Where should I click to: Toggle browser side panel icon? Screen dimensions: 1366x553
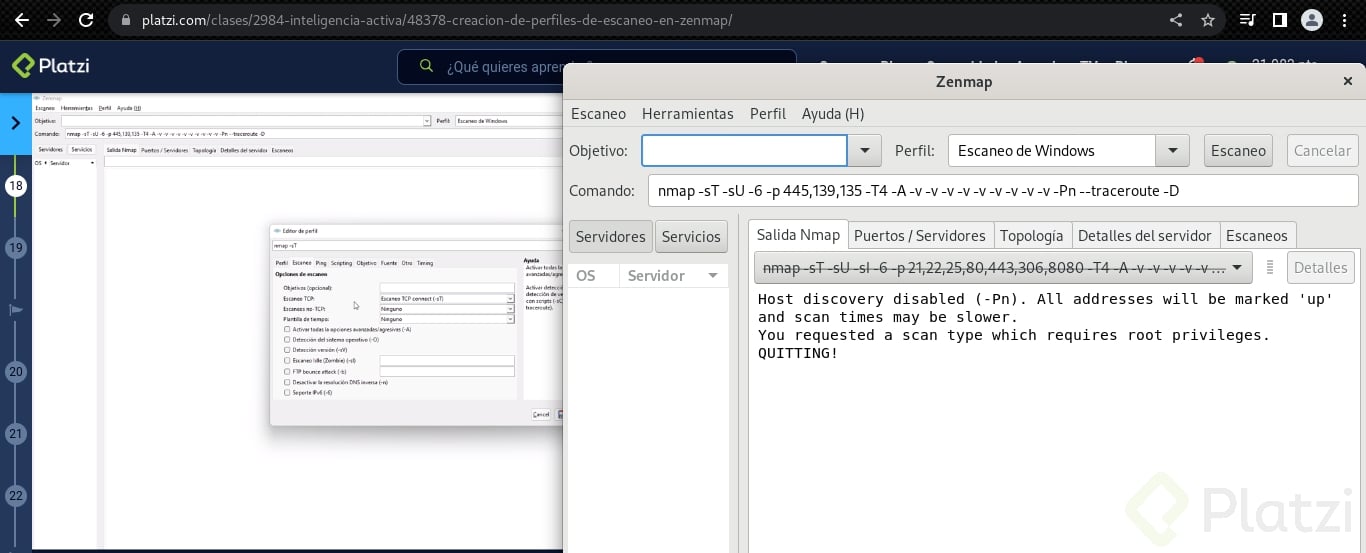(x=1279, y=20)
